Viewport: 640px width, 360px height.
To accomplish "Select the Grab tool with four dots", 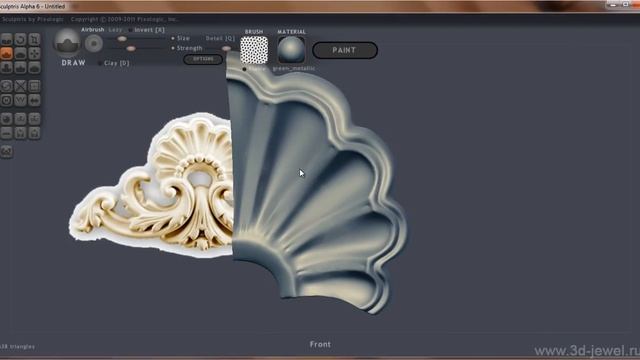I will coord(34,53).
